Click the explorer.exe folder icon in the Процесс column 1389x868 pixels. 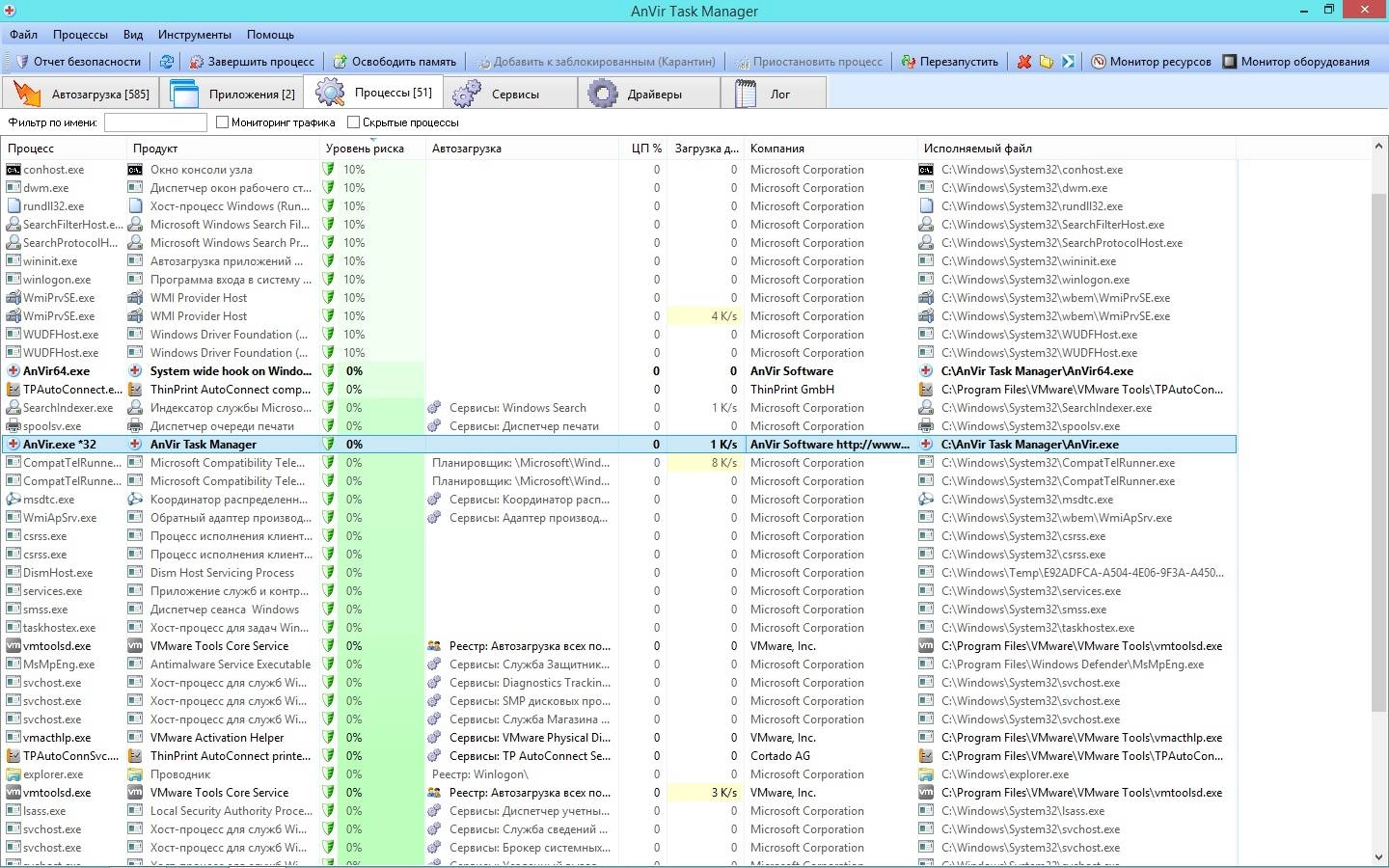coord(14,774)
